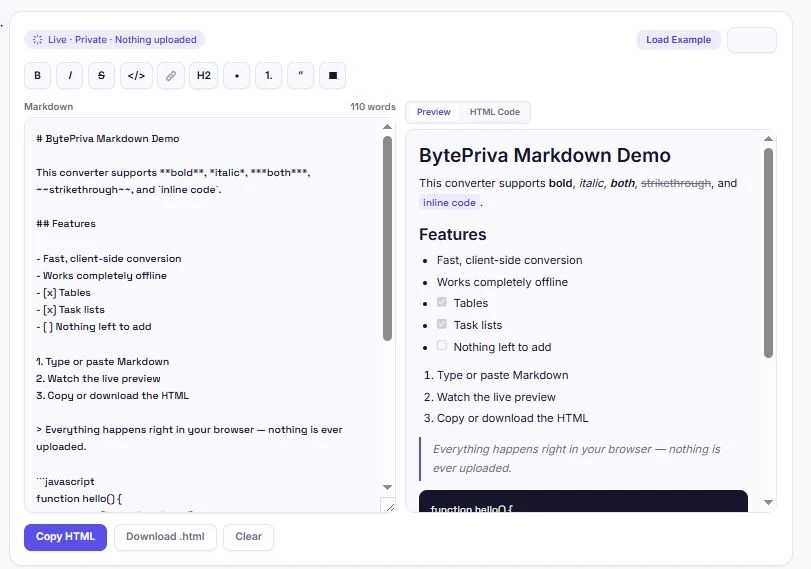Insert a link with the chain icon
811x569 pixels.
(x=171, y=76)
